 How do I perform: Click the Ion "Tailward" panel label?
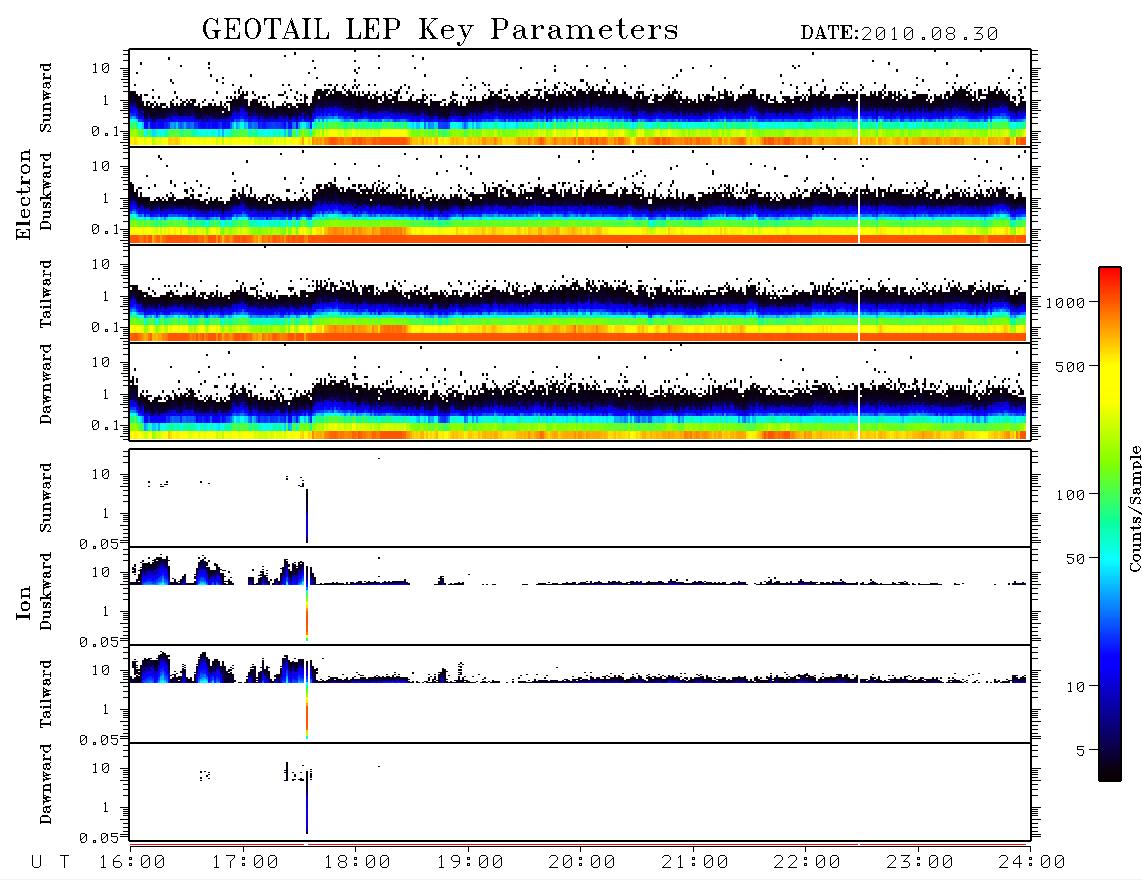[46, 694]
